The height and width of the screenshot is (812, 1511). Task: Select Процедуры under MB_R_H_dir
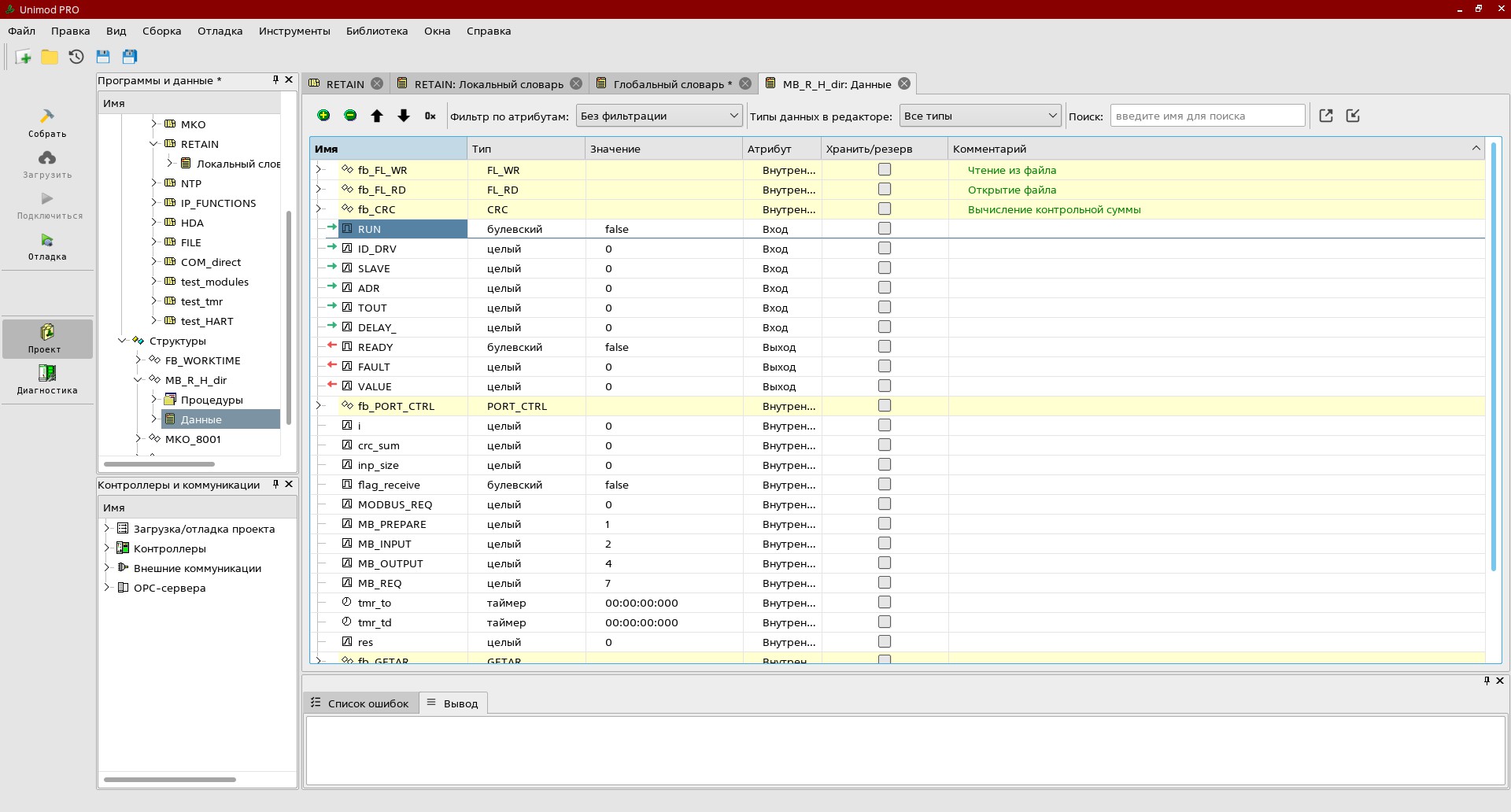pyautogui.click(x=212, y=400)
